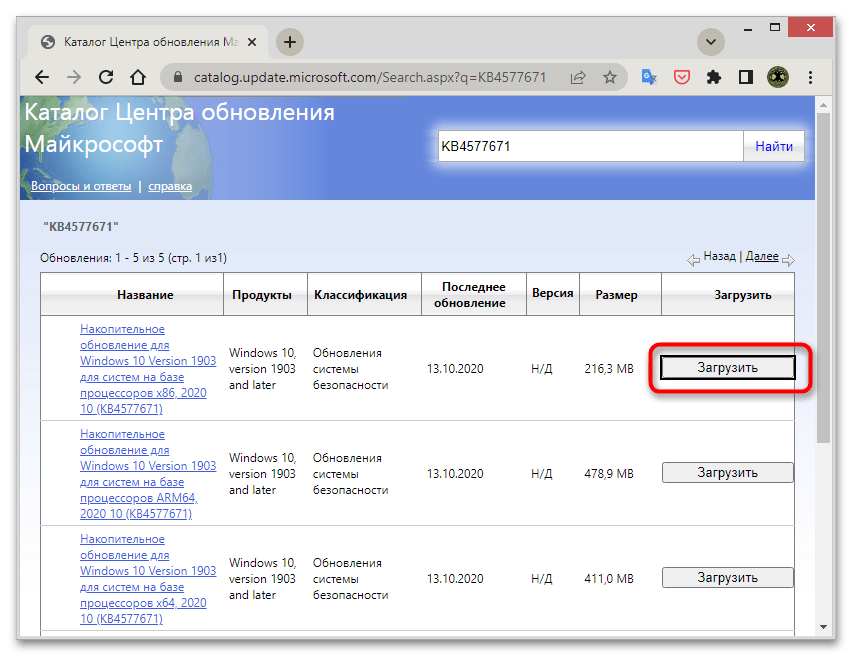The image size is (852, 656).
Task: Reload the page with the refresh icon
Action: 106,77
